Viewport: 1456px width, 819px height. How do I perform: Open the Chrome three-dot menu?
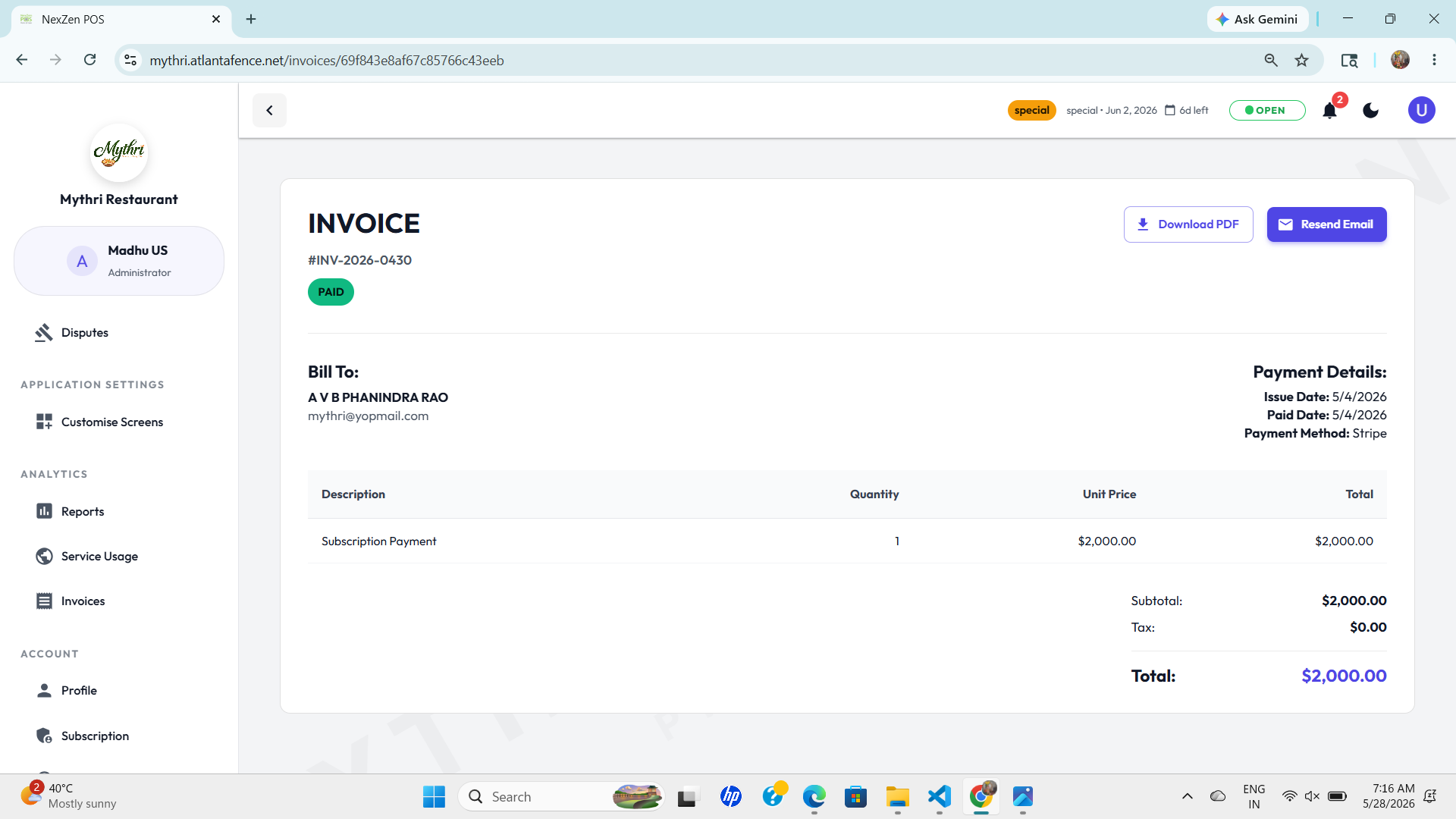click(1434, 60)
